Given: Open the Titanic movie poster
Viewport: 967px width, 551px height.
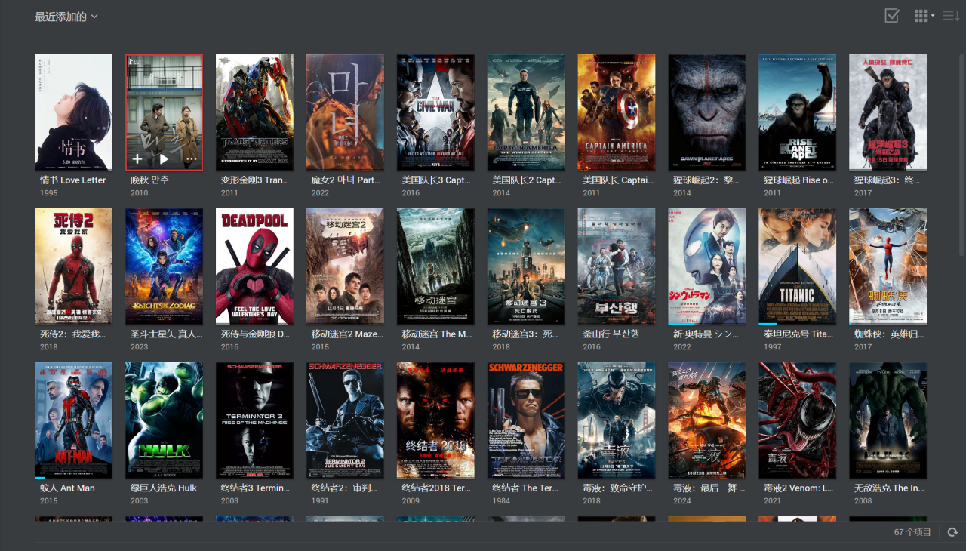Looking at the screenshot, I should pyautogui.click(x=797, y=266).
